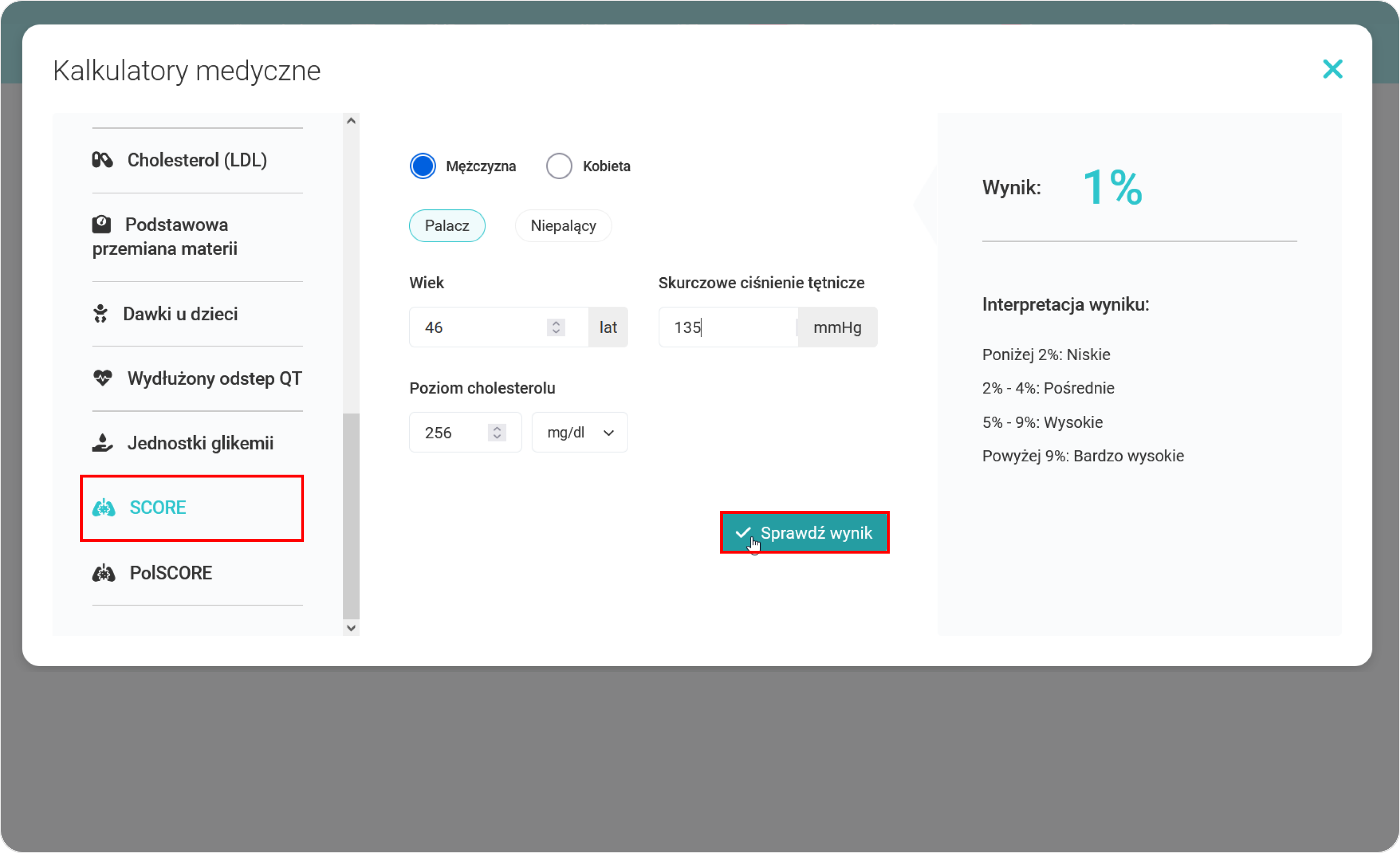The height and width of the screenshot is (853, 1400).
Task: Focus the Skurczowe ciśnienie tętnicze input
Action: 728,327
